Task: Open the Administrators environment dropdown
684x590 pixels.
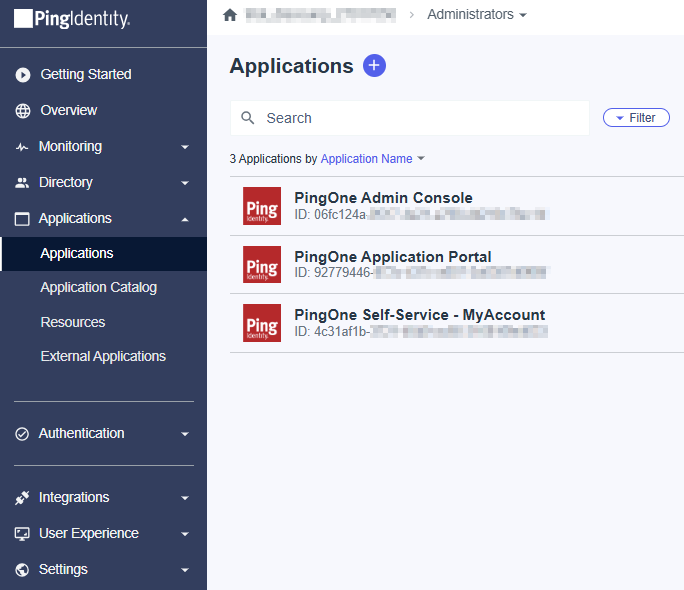Action: tap(476, 15)
